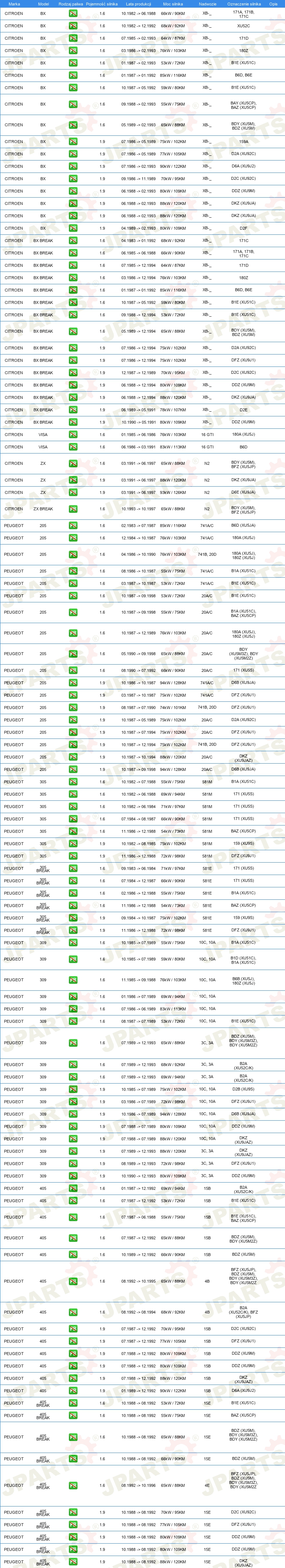Click fuel icon in Citroen ZX DKZ (XU9JA) row

click(73, 480)
